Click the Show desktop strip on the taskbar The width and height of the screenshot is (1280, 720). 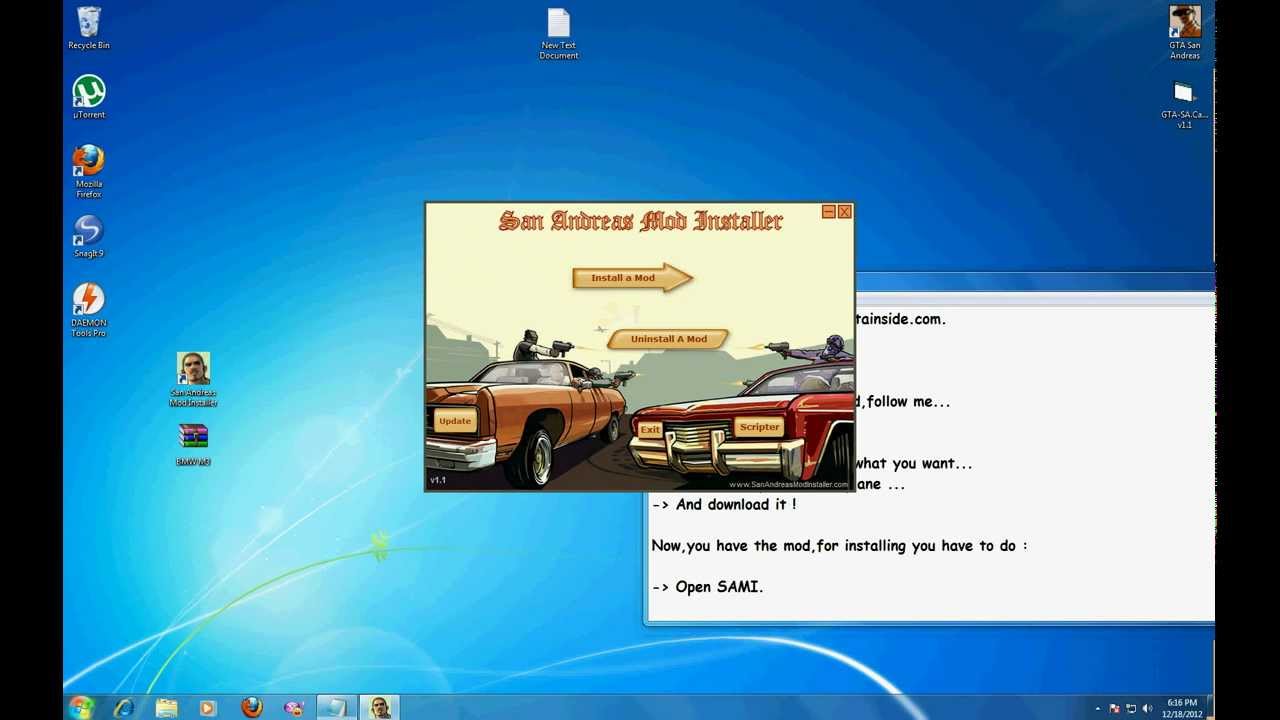(x=1210, y=708)
